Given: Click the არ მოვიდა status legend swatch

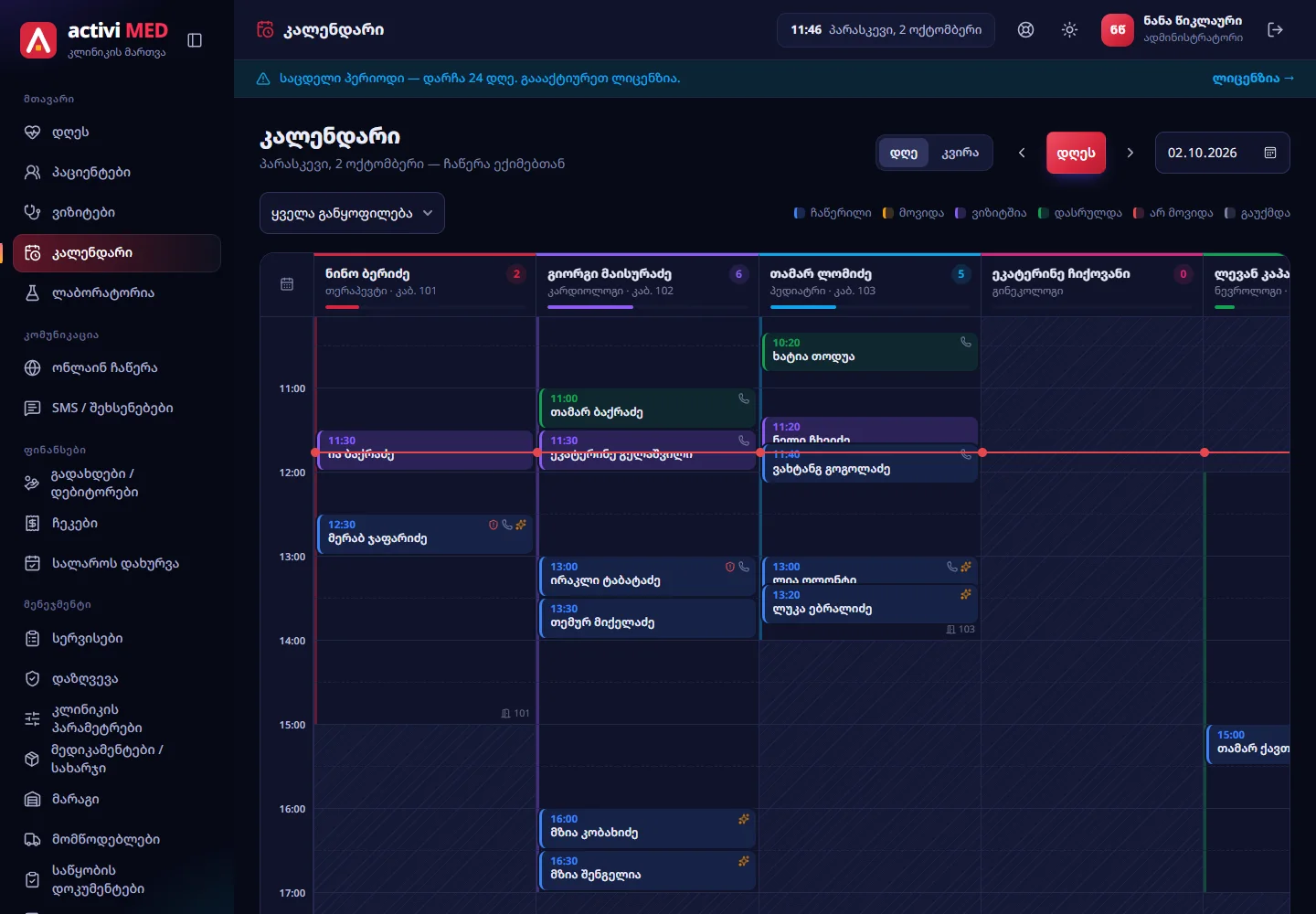Looking at the screenshot, I should [x=1138, y=213].
